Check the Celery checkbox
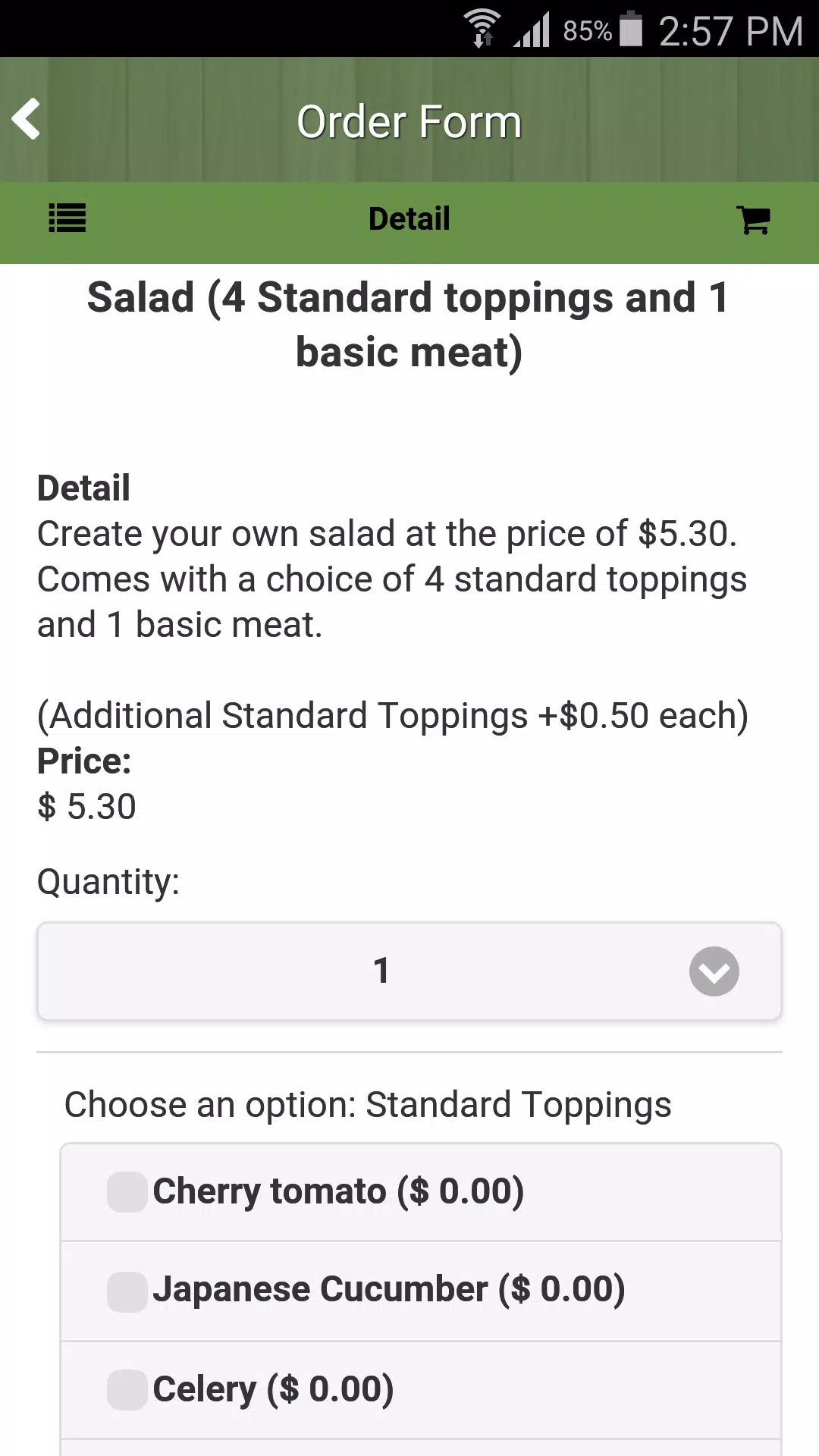The image size is (819, 1456). 127,1390
